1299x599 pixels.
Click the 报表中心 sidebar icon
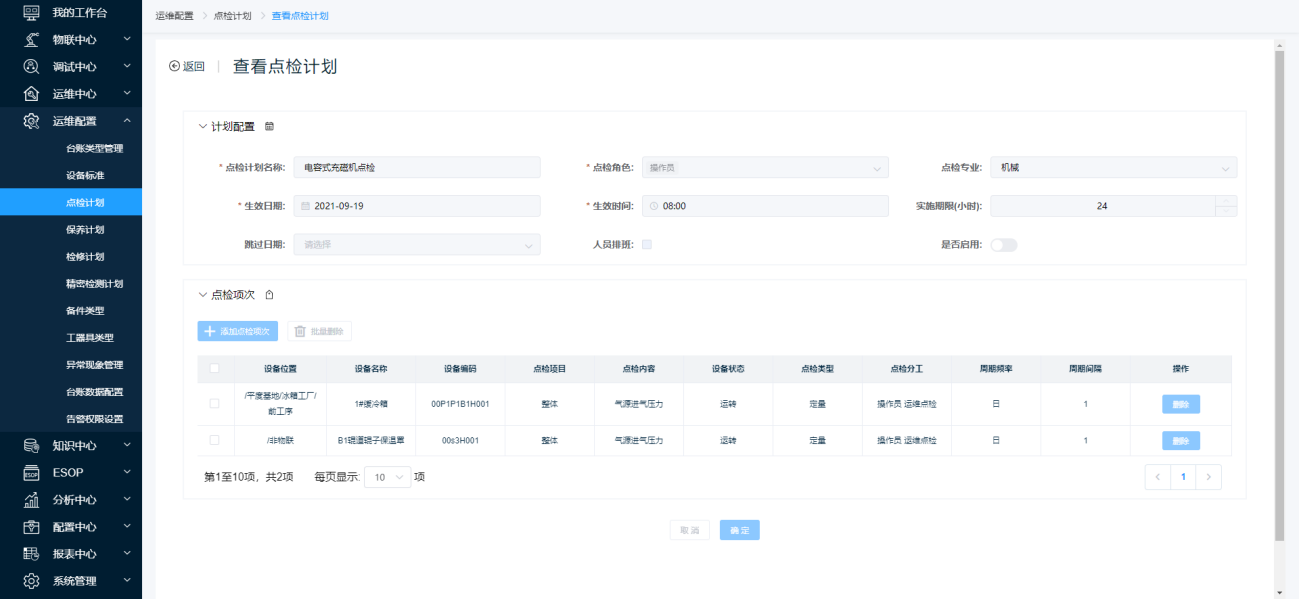(31, 553)
